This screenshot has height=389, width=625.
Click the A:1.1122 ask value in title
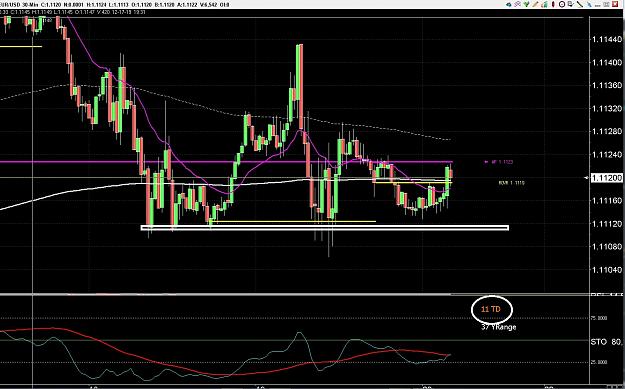[187, 5]
